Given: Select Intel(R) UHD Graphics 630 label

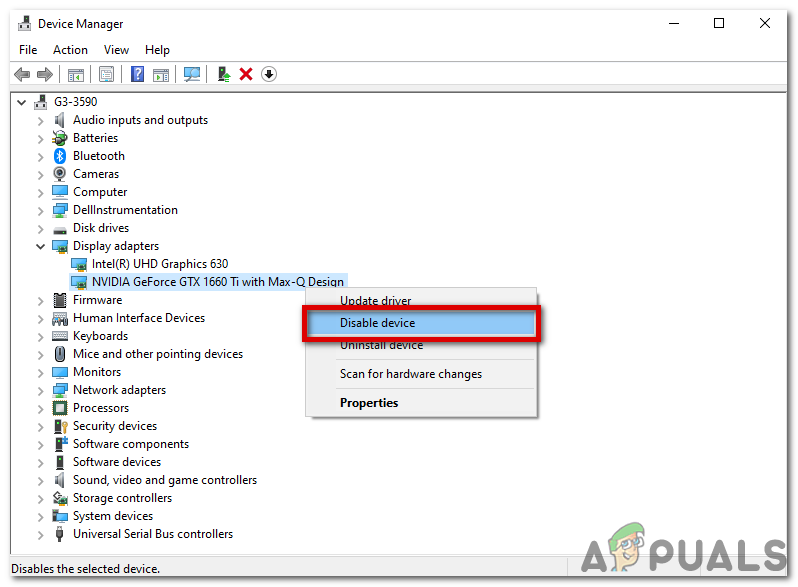Looking at the screenshot, I should tap(160, 264).
